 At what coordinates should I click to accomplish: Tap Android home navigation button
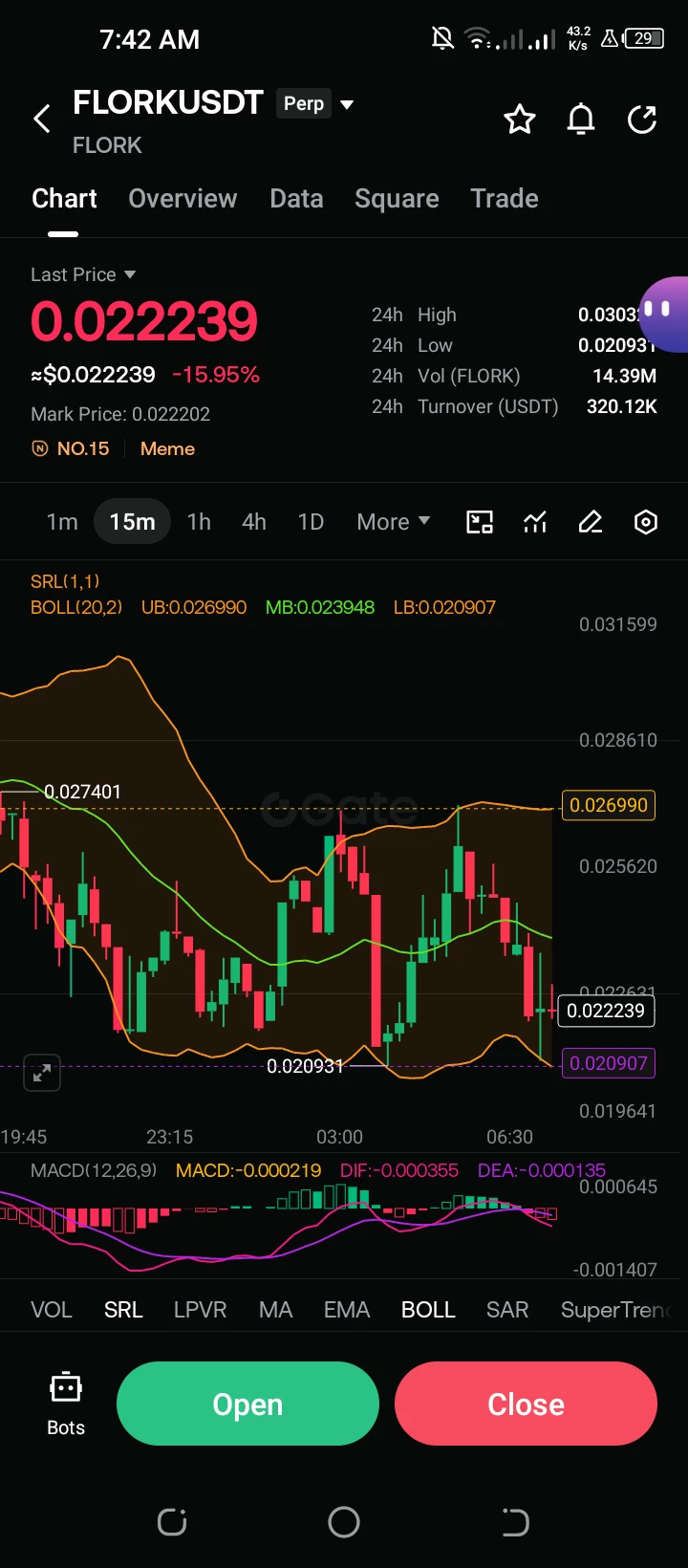click(344, 1522)
